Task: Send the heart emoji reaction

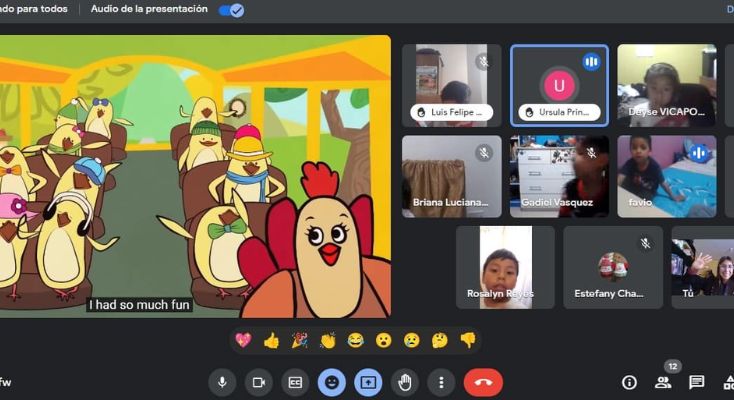Action: tap(242, 340)
